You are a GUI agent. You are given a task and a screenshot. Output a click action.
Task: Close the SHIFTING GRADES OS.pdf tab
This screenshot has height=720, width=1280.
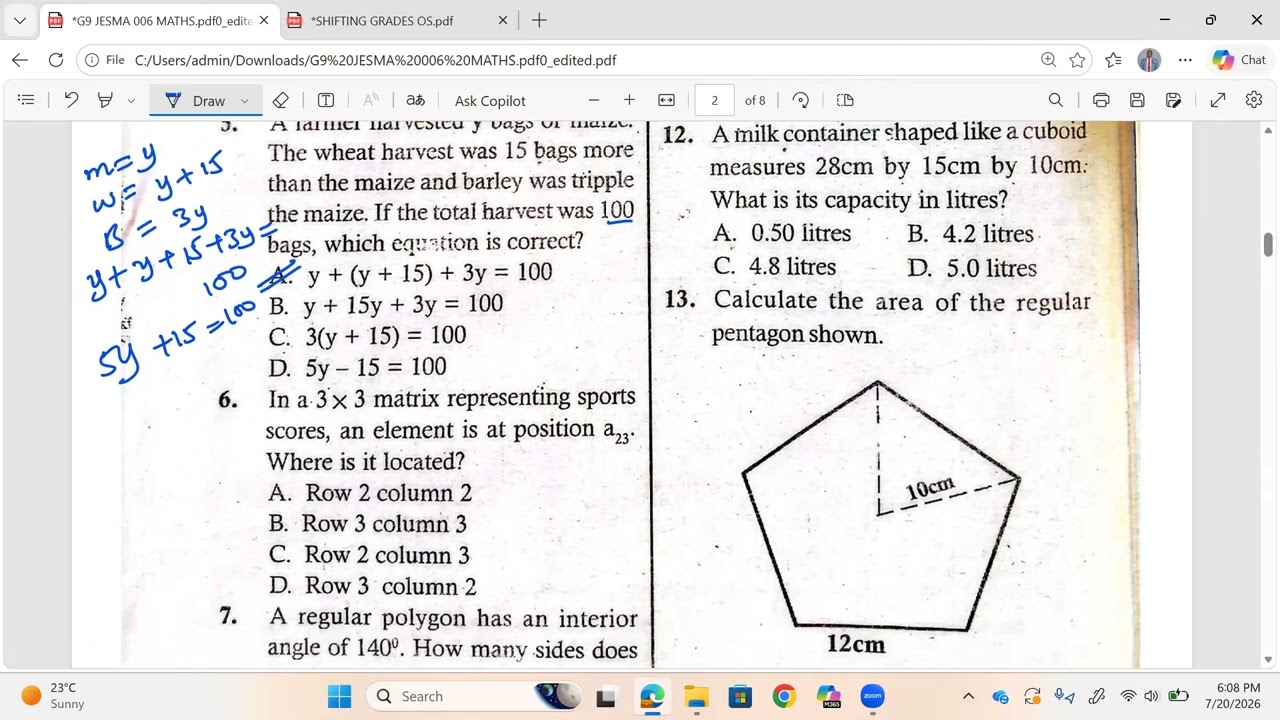click(x=503, y=20)
